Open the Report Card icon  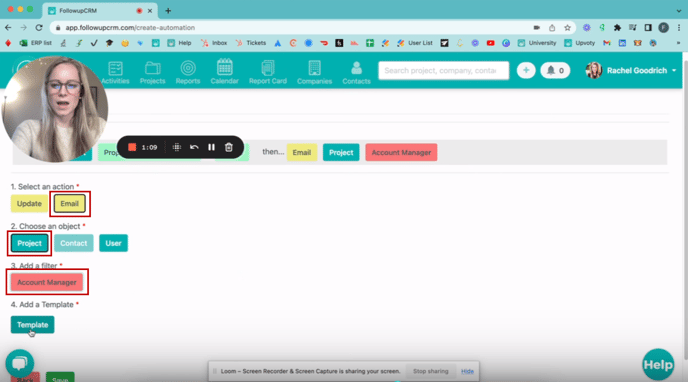coord(268,72)
